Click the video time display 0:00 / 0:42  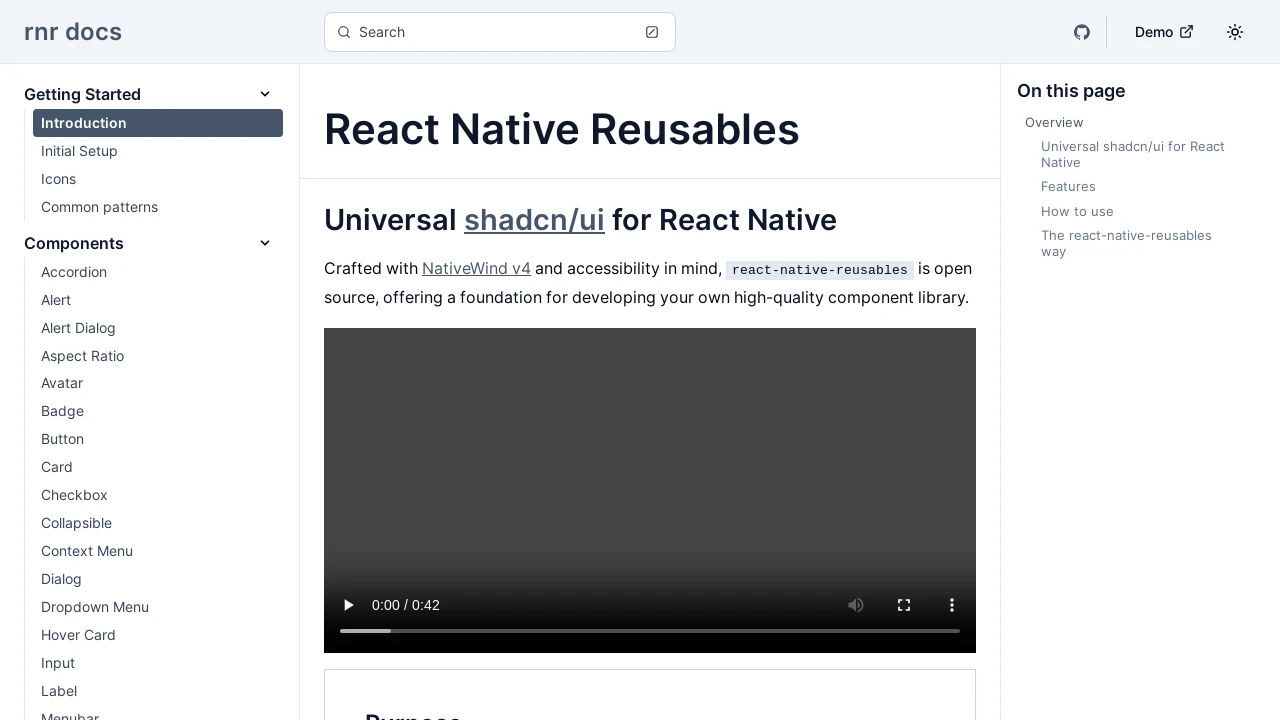click(x=406, y=605)
